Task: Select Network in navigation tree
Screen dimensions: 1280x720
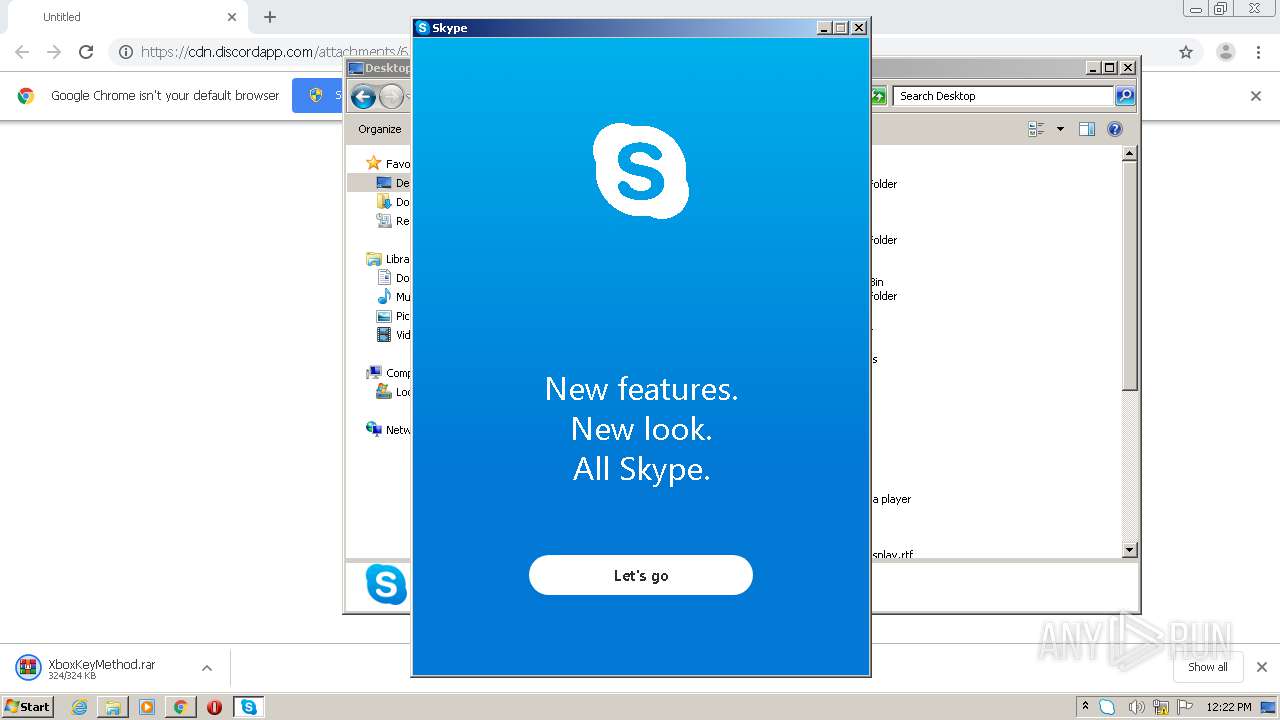Action: (388, 430)
